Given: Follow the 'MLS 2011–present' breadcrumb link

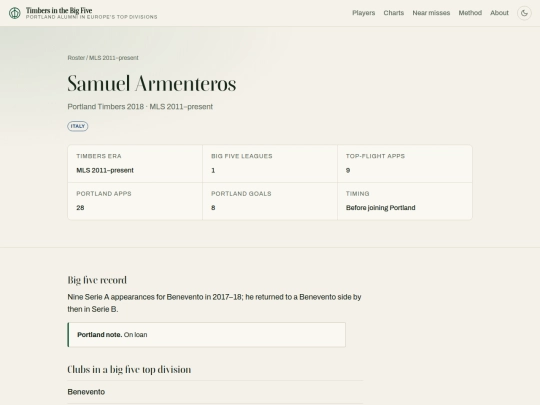Looking at the screenshot, I should click(x=114, y=58).
